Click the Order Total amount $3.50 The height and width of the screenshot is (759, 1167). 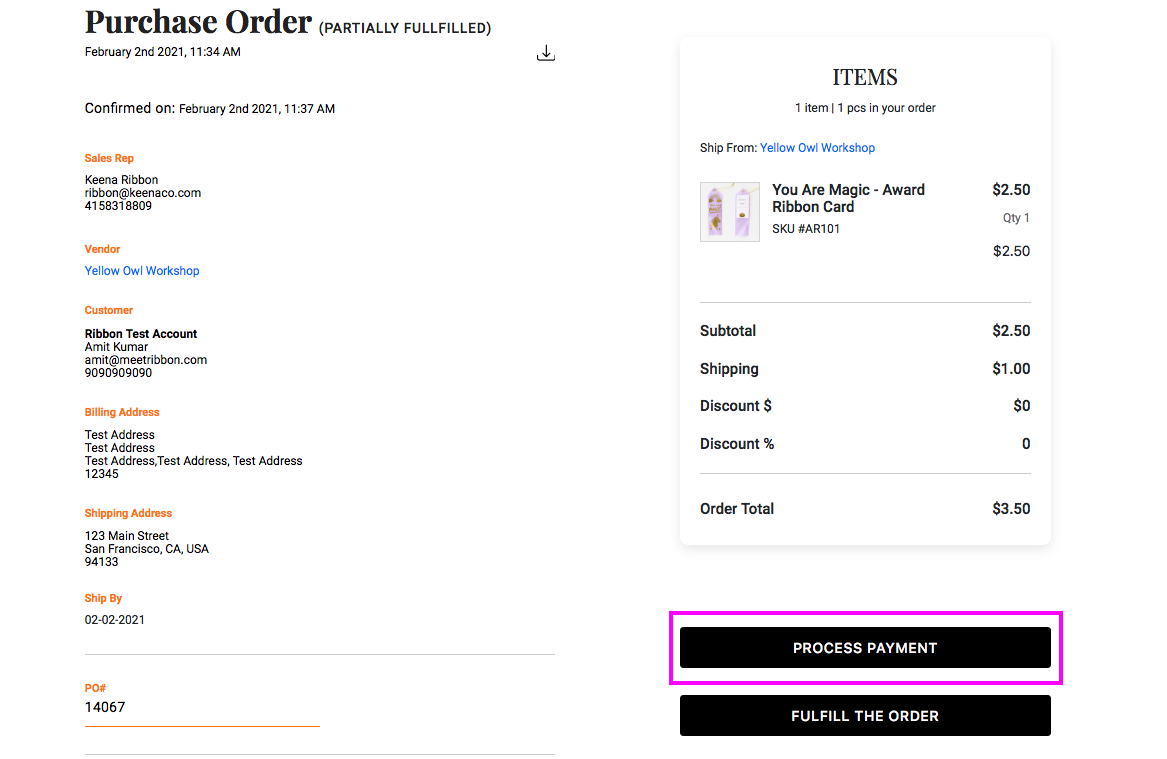coord(1011,509)
